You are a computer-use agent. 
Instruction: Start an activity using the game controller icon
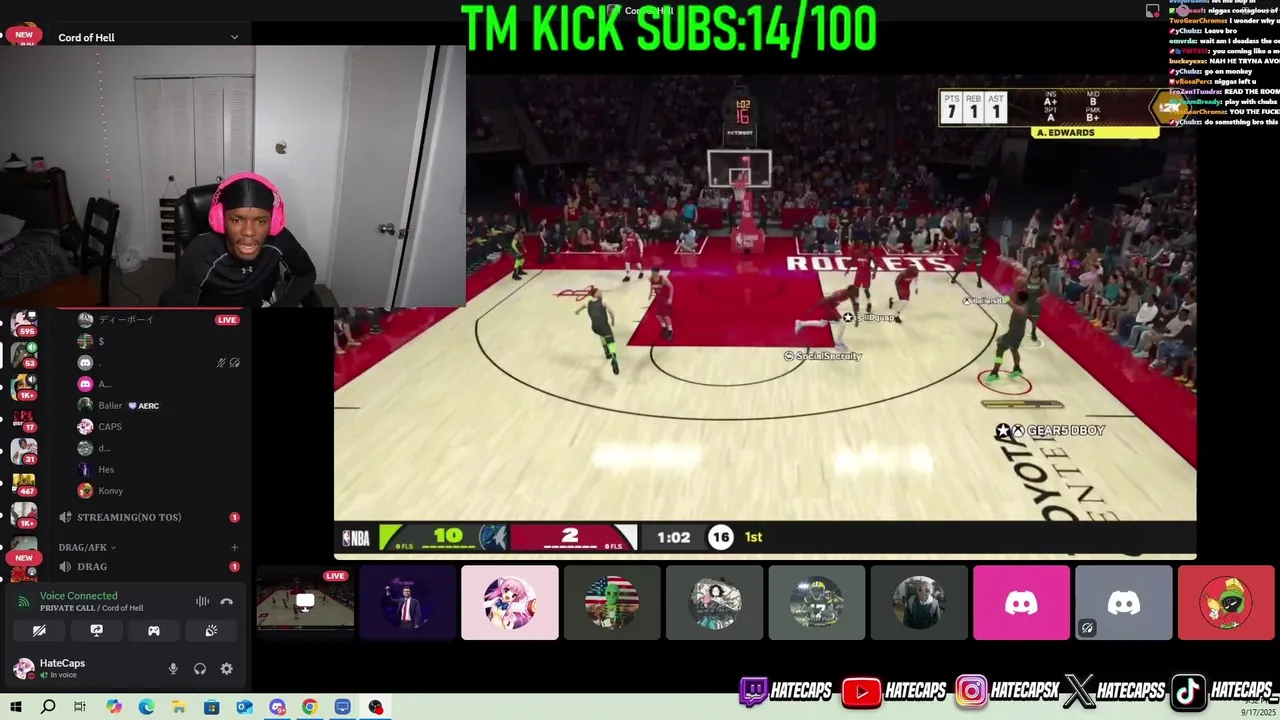point(154,631)
